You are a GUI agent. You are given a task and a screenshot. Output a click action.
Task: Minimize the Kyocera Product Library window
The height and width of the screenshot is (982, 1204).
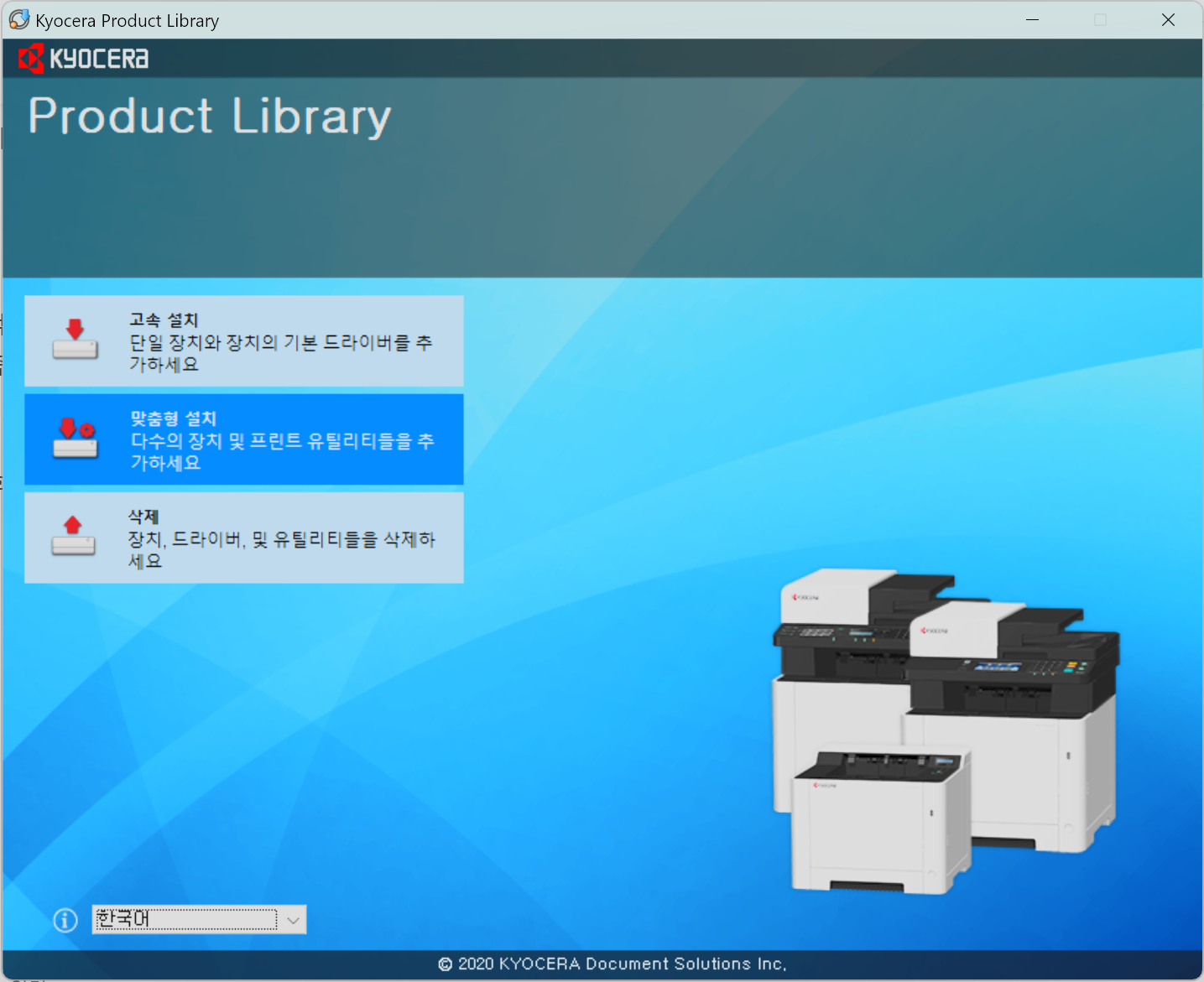(1033, 19)
